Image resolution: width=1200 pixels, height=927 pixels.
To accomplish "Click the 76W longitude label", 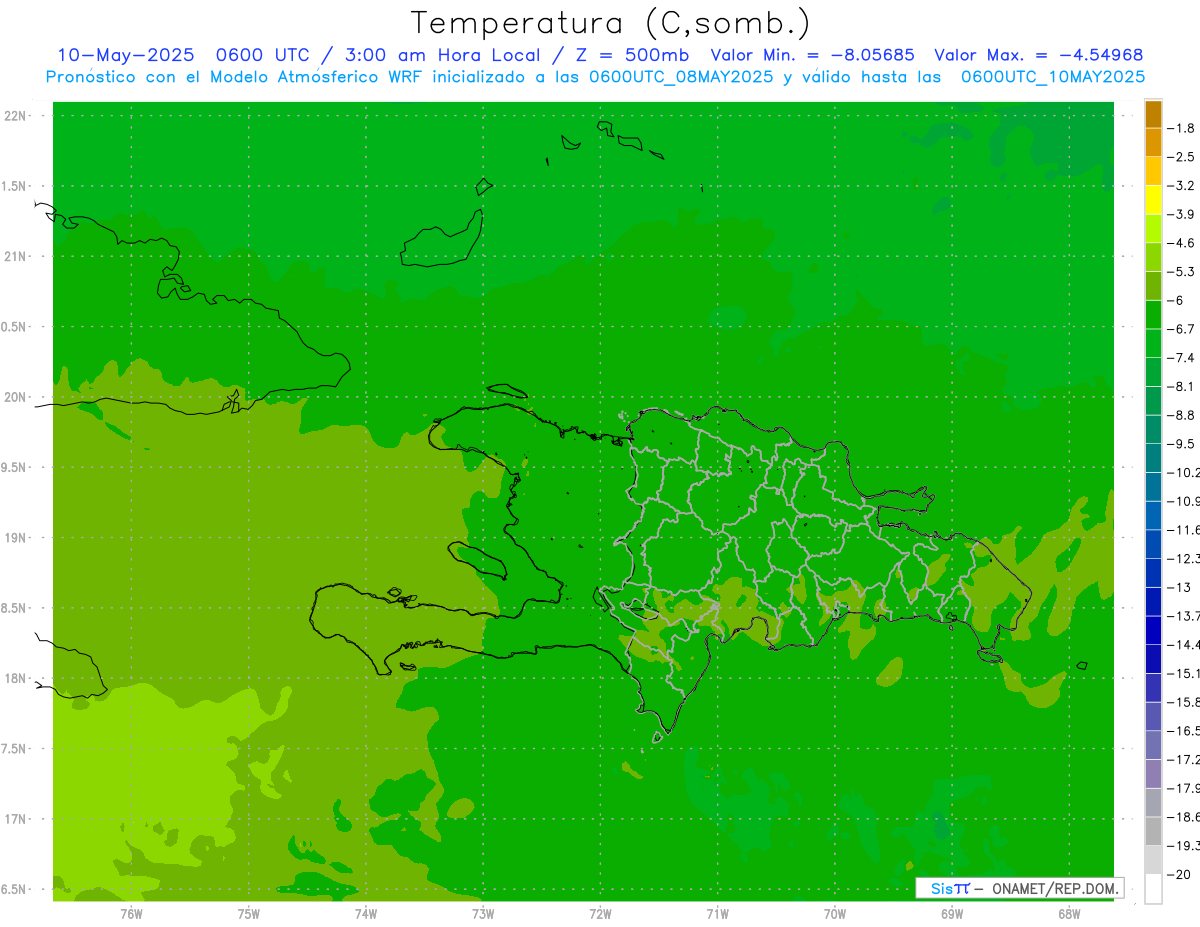I will point(131,913).
